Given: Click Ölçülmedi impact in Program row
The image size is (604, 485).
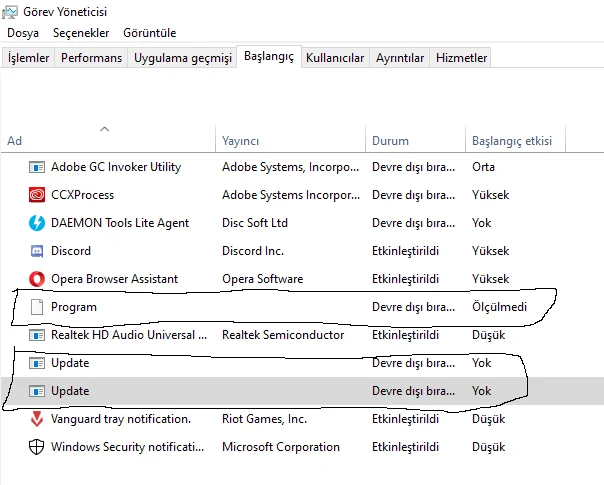Looking at the screenshot, I should (499, 307).
